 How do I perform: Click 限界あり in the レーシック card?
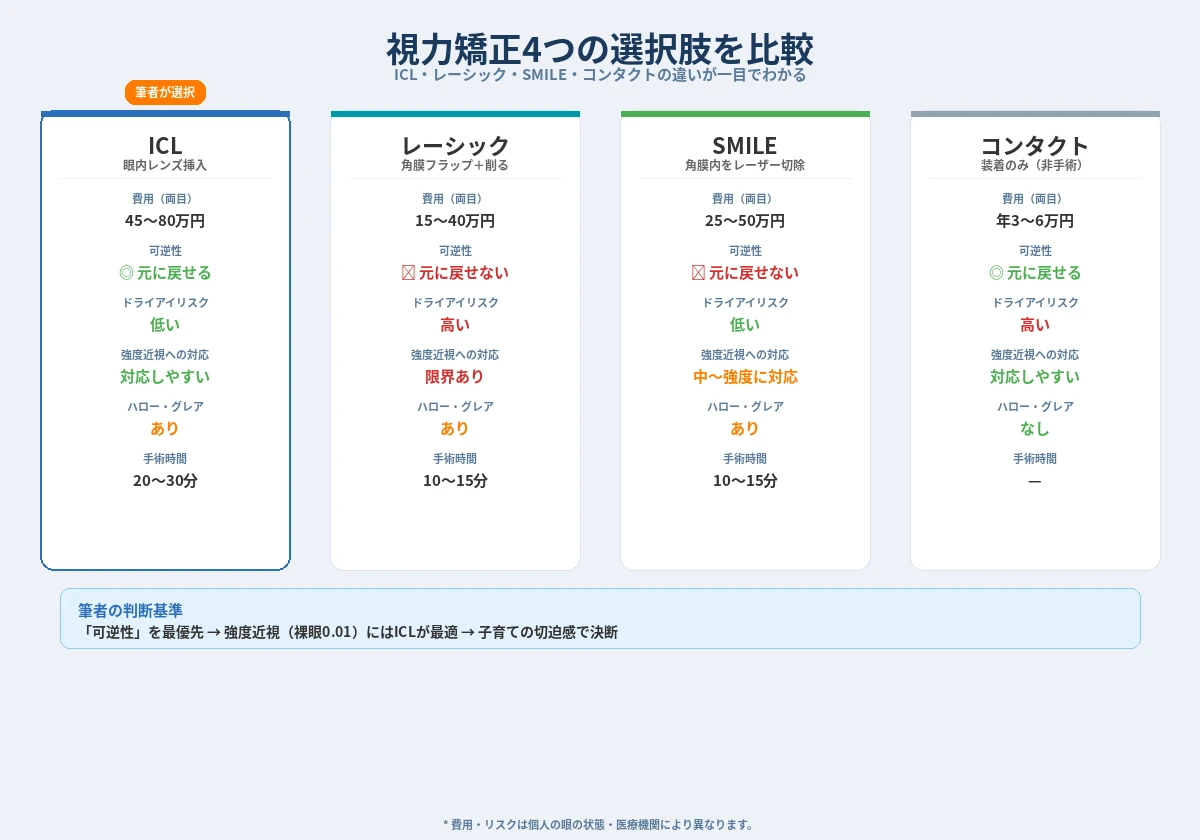coord(455,377)
